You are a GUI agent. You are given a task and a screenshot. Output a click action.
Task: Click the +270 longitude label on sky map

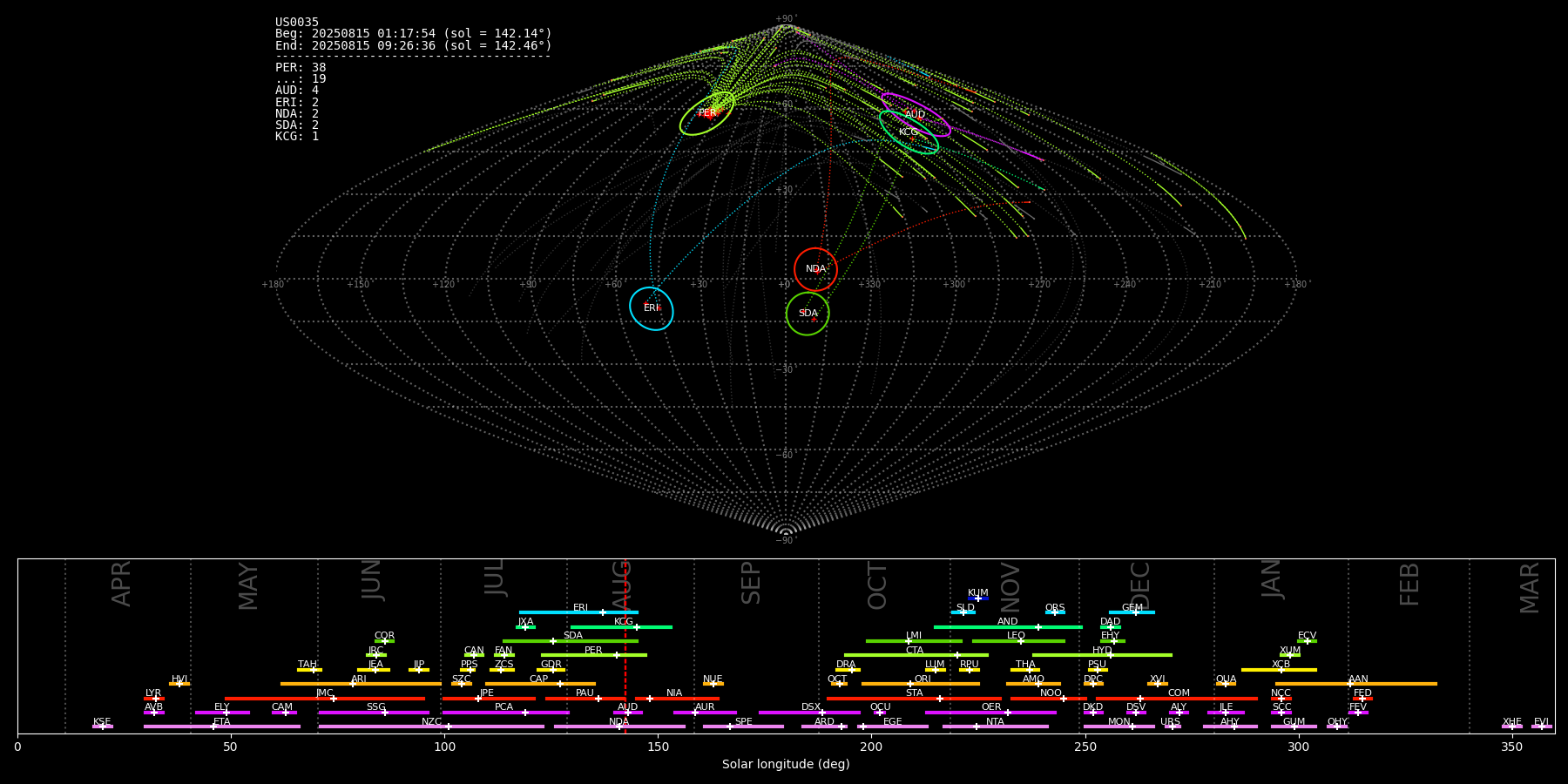point(1039,285)
